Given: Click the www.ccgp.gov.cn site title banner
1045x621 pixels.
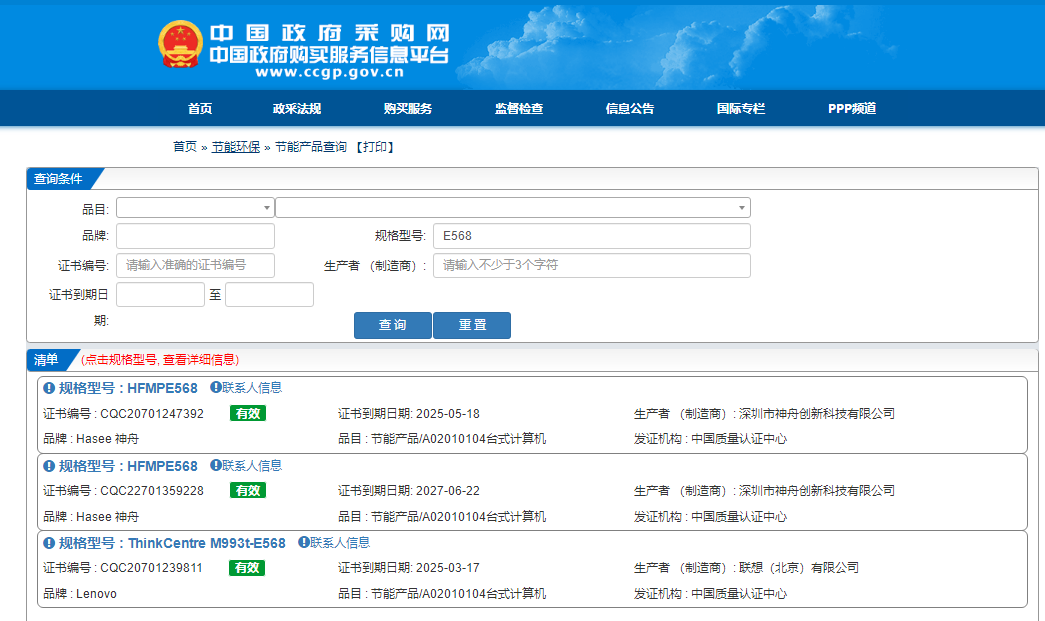Looking at the screenshot, I should coord(329,73).
